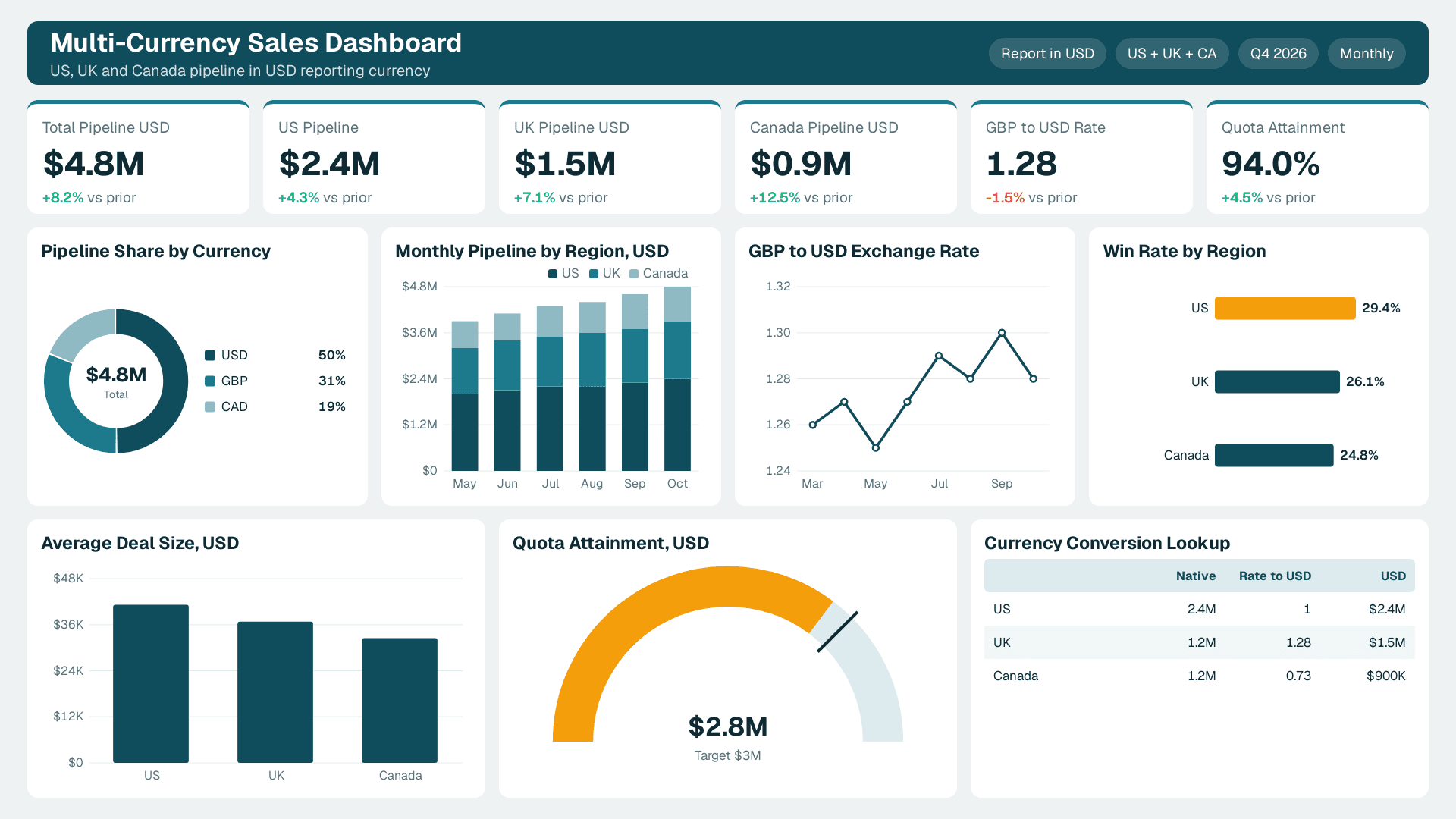This screenshot has height=819, width=1456.
Task: Click the +12.5% vs prior indicator
Action: coord(801,197)
